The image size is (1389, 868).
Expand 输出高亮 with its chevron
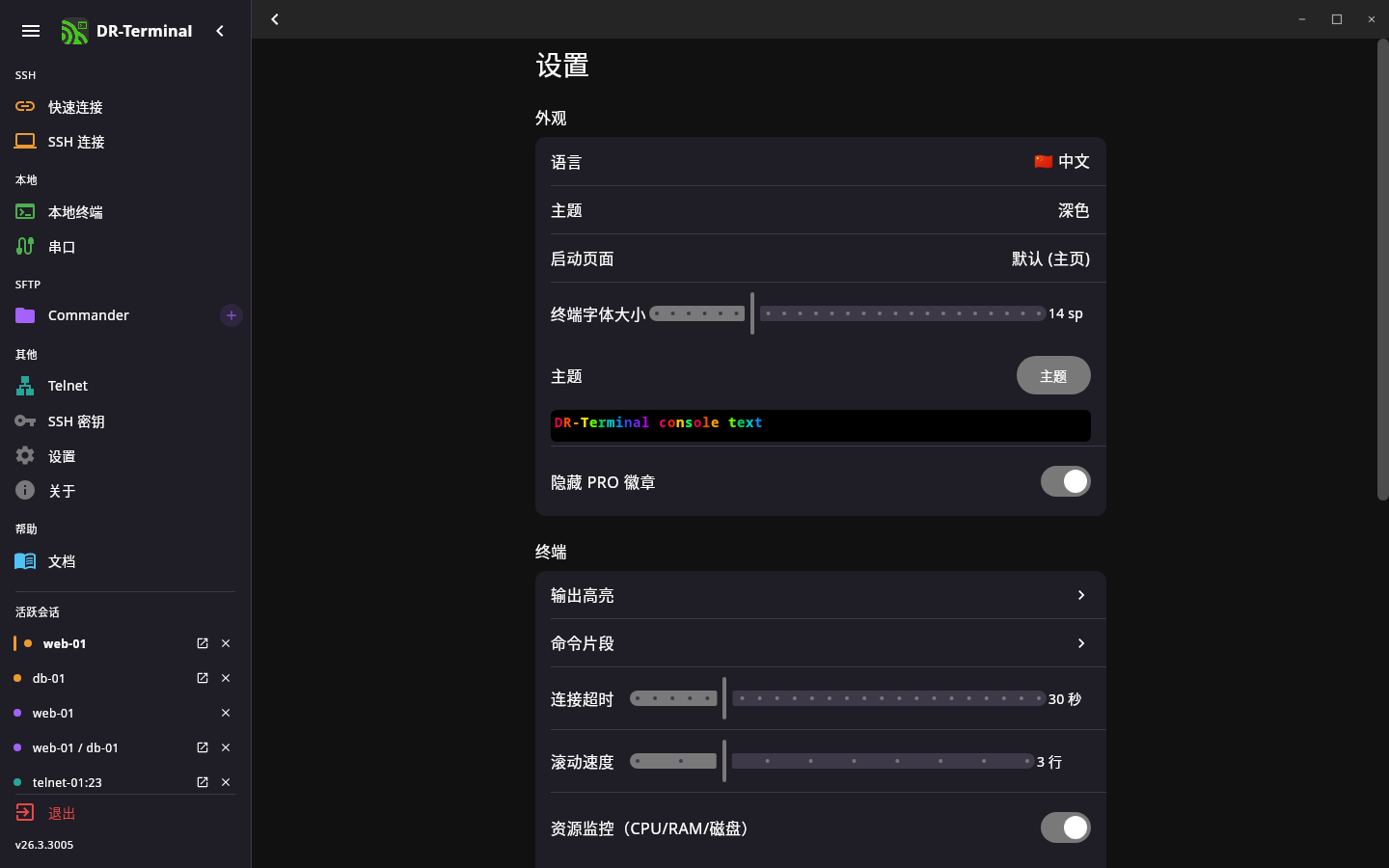tap(1081, 595)
